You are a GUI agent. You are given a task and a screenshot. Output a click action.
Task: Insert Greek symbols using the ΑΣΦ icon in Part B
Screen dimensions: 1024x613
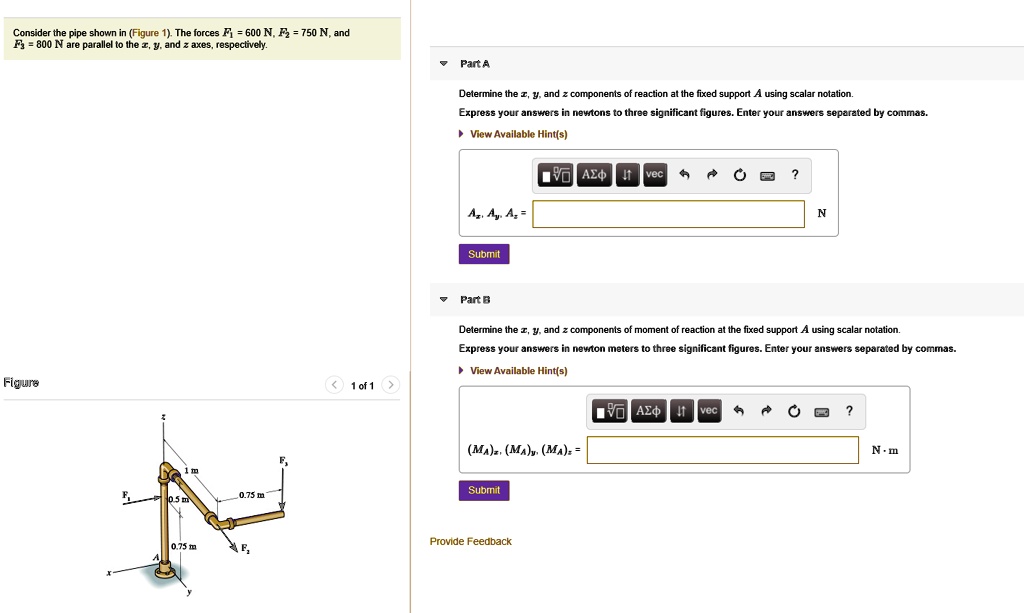(x=648, y=410)
